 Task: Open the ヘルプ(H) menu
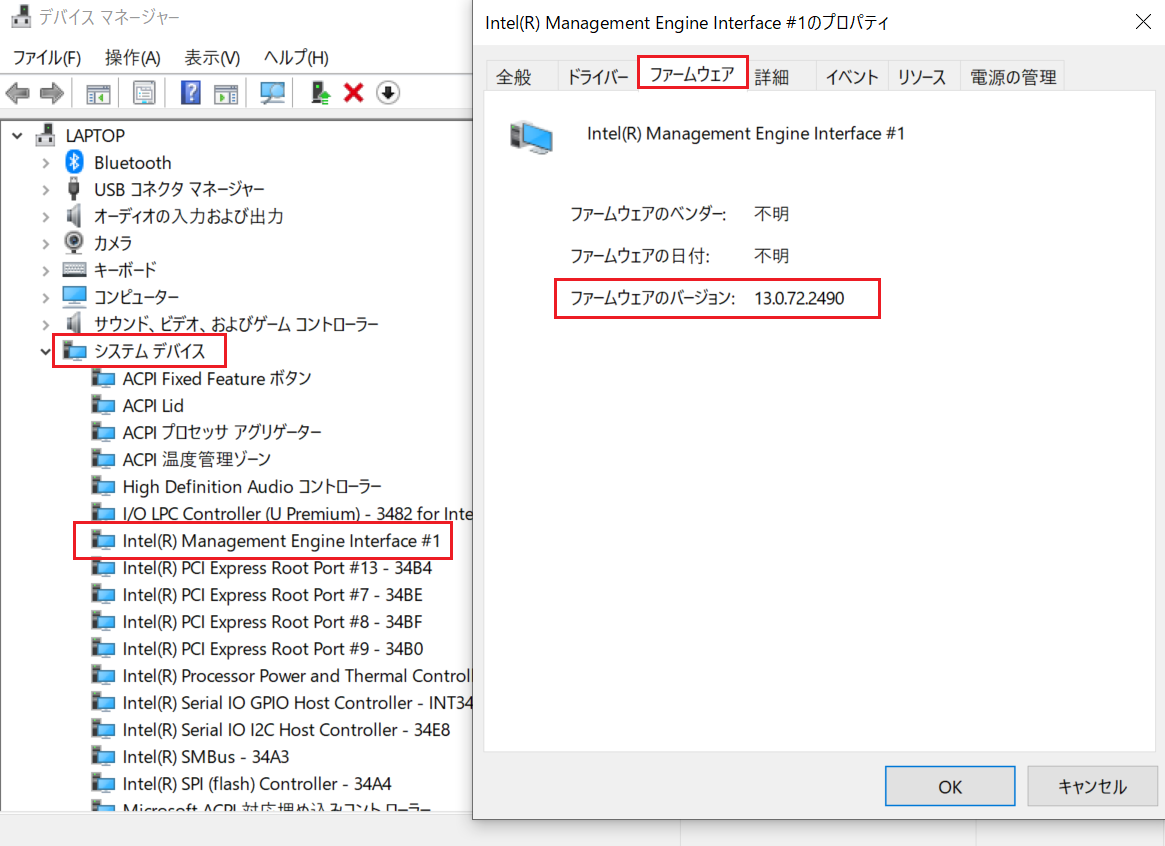296,58
